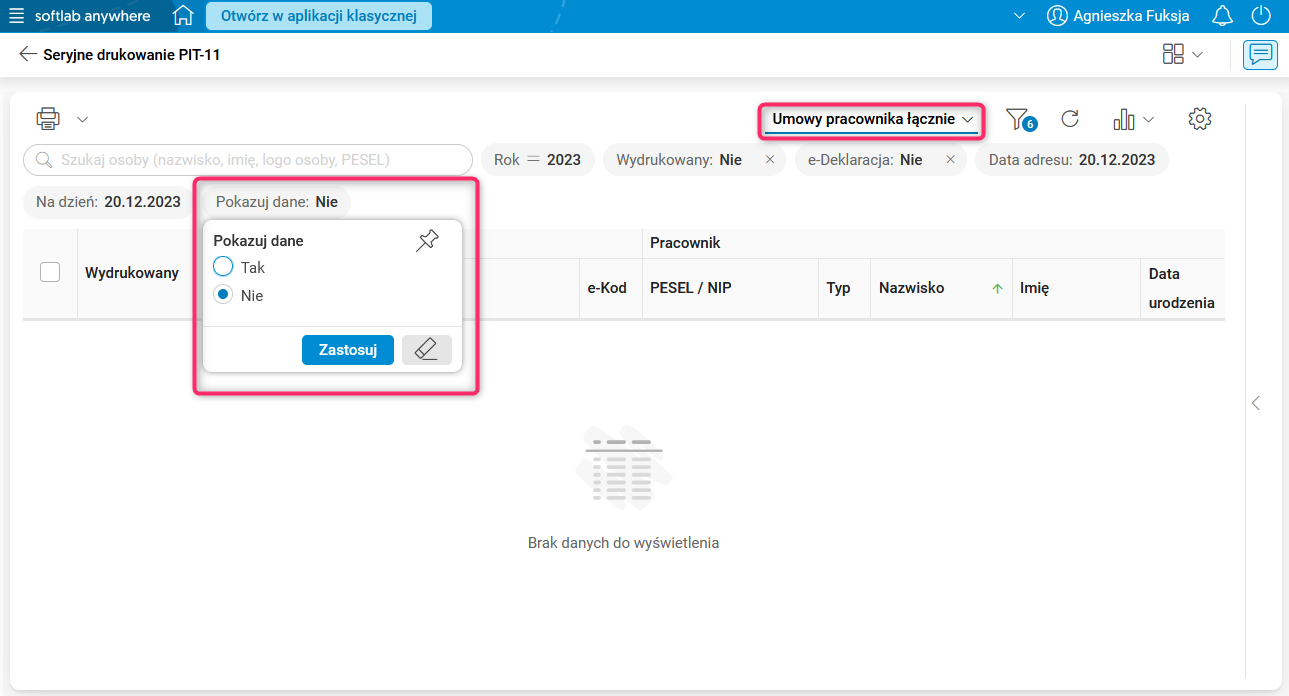1289x696 pixels.
Task: Open the chart bar icon
Action: 1123,120
